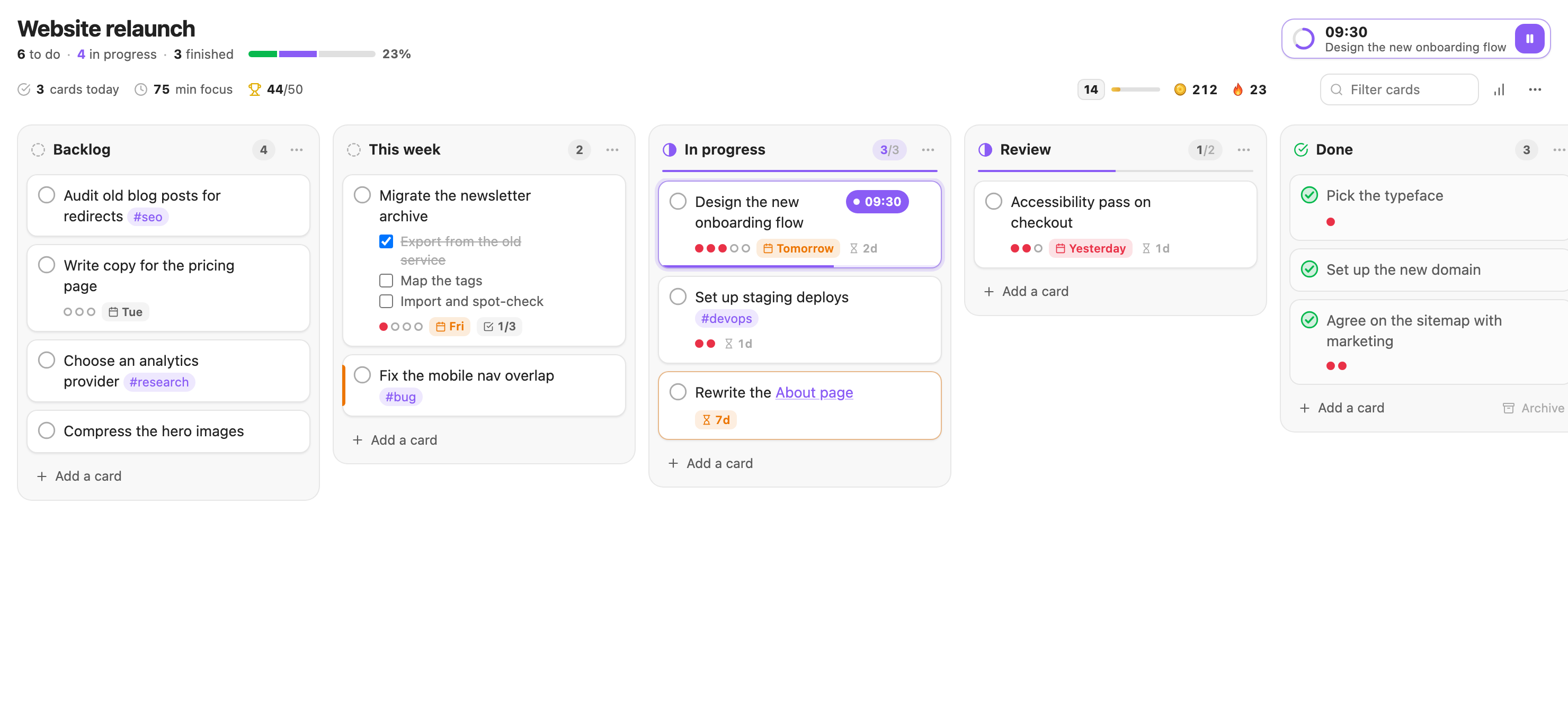Archive the Done column cards
This screenshot has width=1568, height=720.
pyautogui.click(x=1534, y=408)
